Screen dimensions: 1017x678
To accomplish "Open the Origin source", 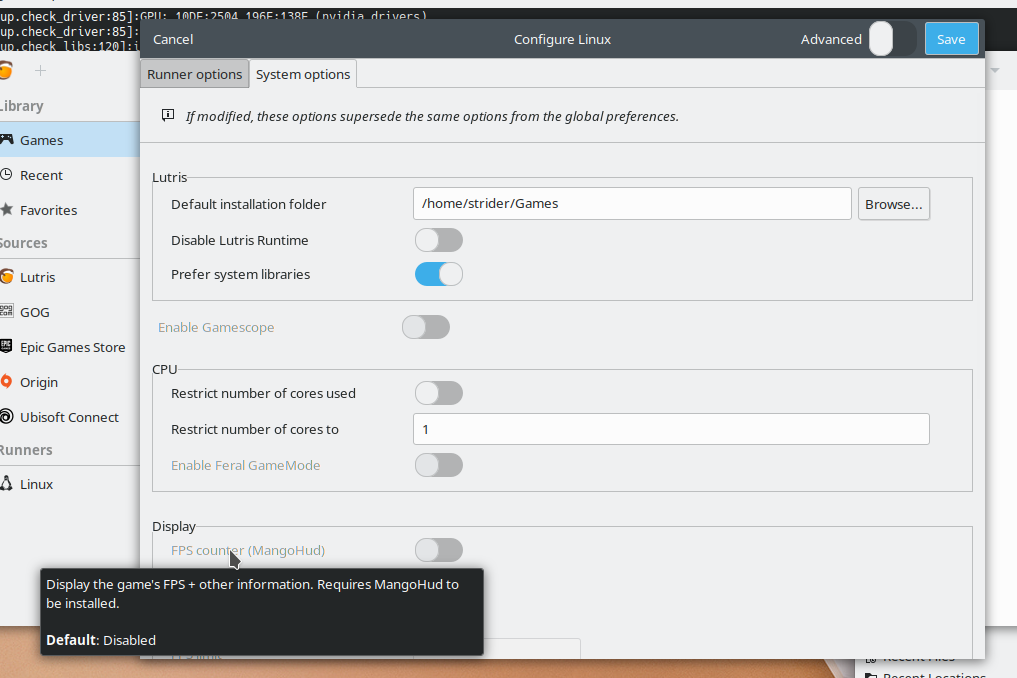I will [37, 382].
